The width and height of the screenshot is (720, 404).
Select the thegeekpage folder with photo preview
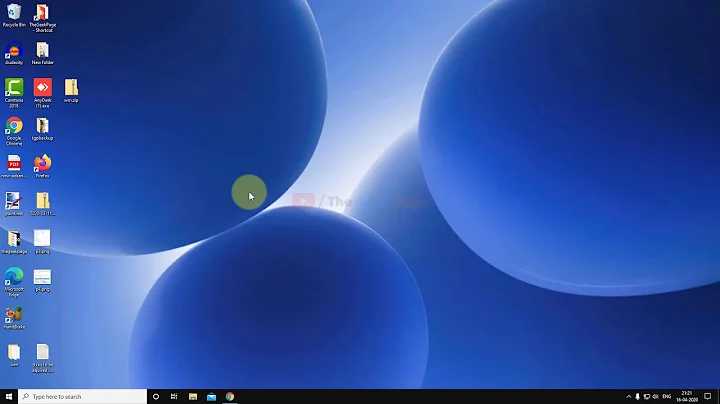[14, 242]
